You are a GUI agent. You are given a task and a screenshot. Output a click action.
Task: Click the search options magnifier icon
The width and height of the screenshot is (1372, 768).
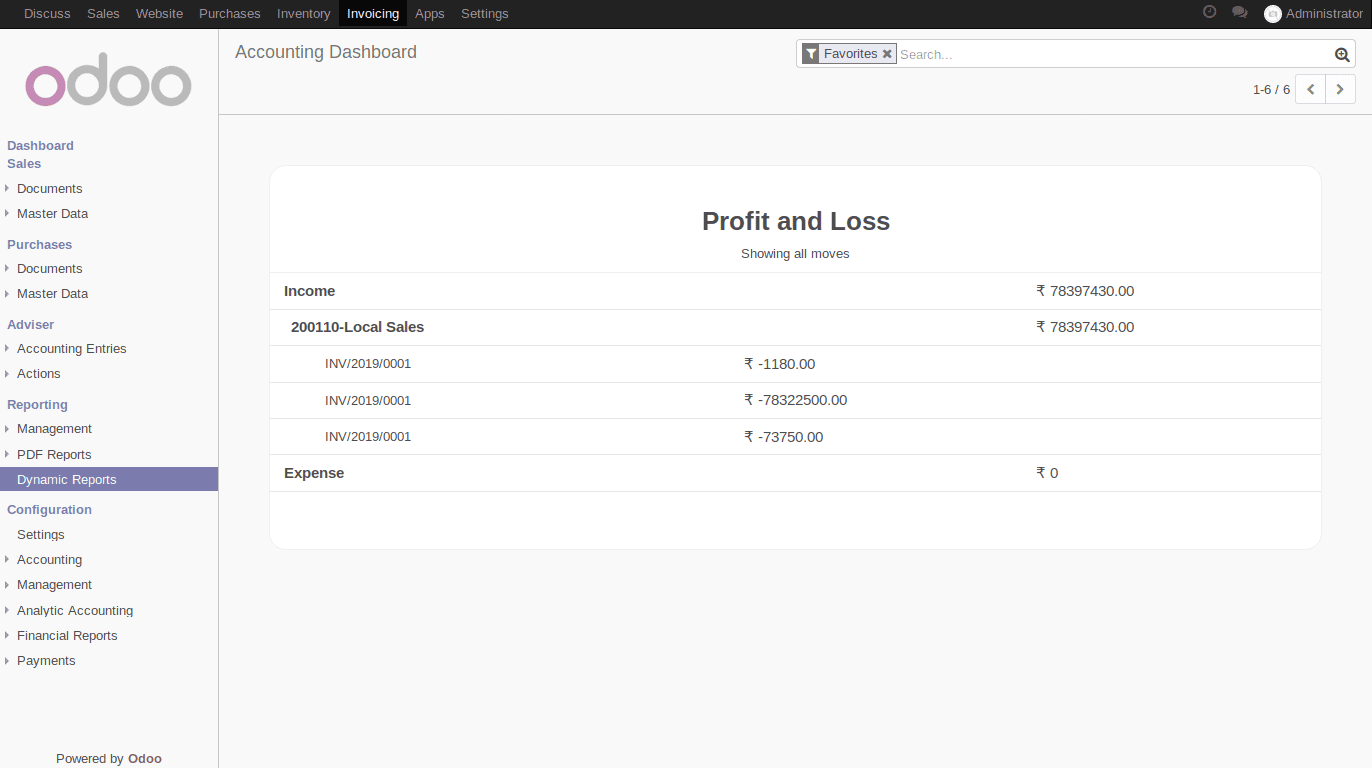click(x=1342, y=54)
